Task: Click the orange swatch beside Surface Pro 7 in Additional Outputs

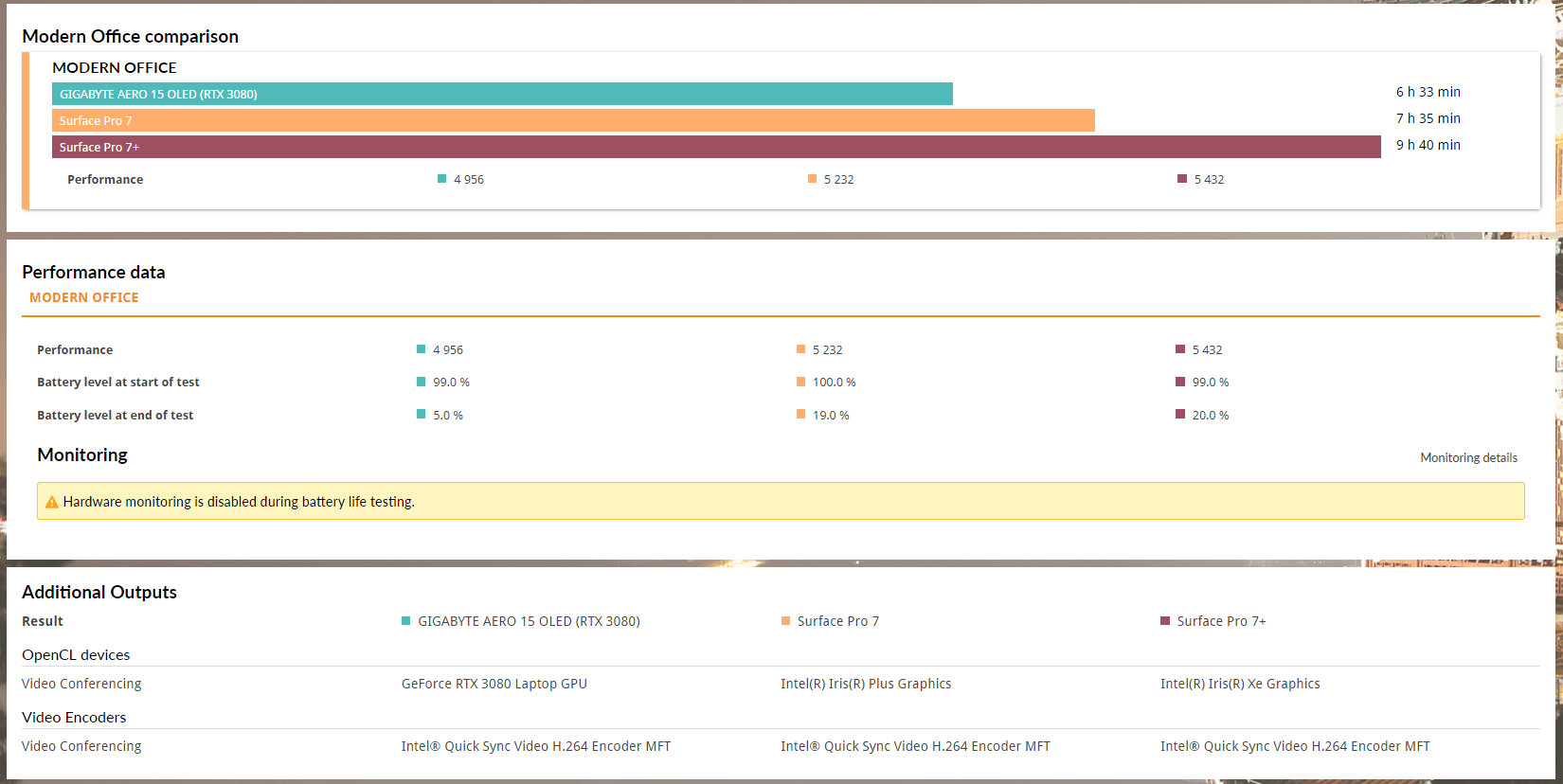Action: [x=785, y=621]
